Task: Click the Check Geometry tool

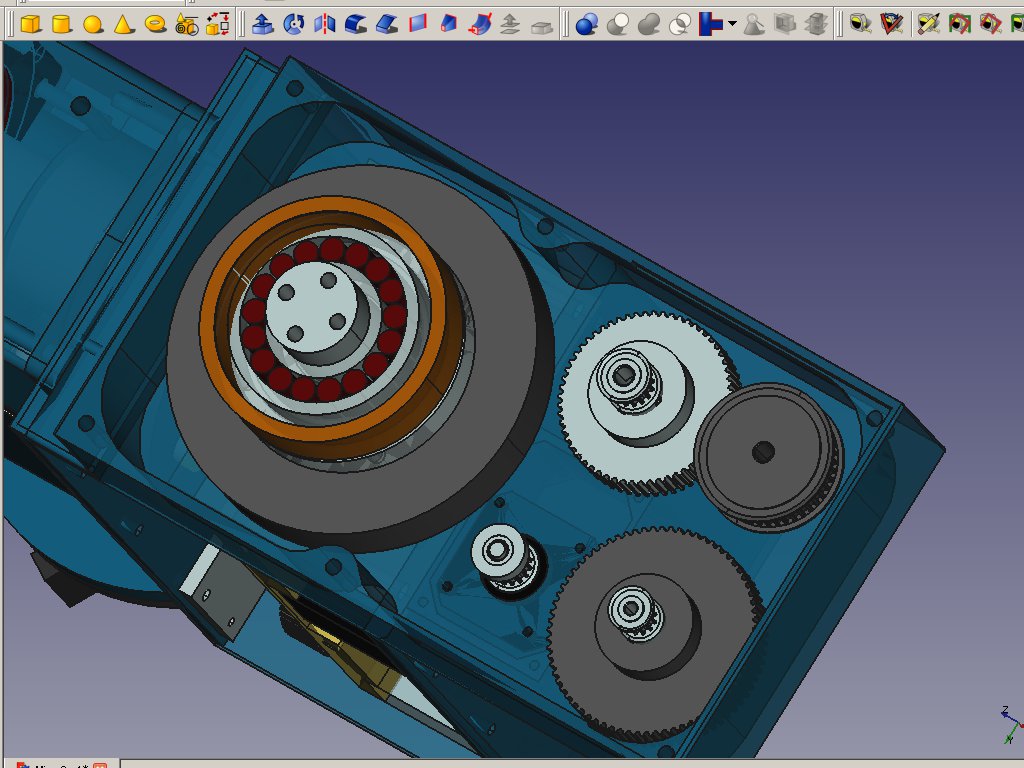Action: [754, 24]
